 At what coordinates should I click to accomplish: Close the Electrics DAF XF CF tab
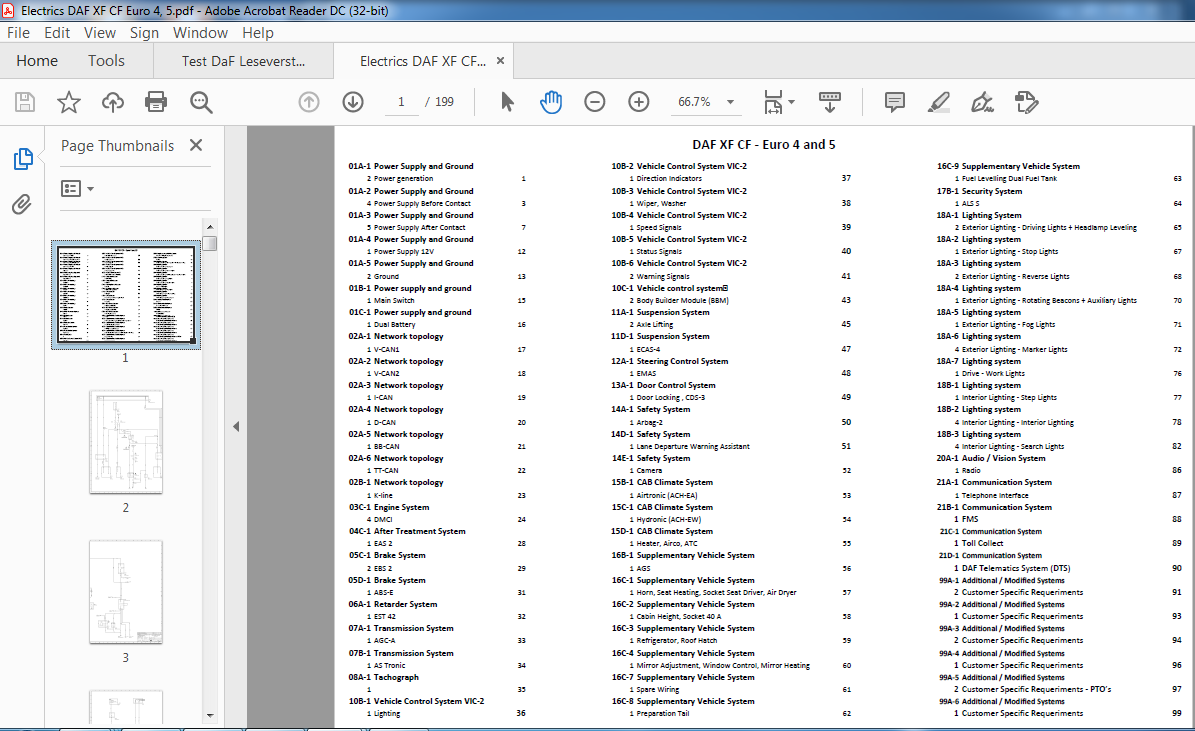click(x=501, y=61)
